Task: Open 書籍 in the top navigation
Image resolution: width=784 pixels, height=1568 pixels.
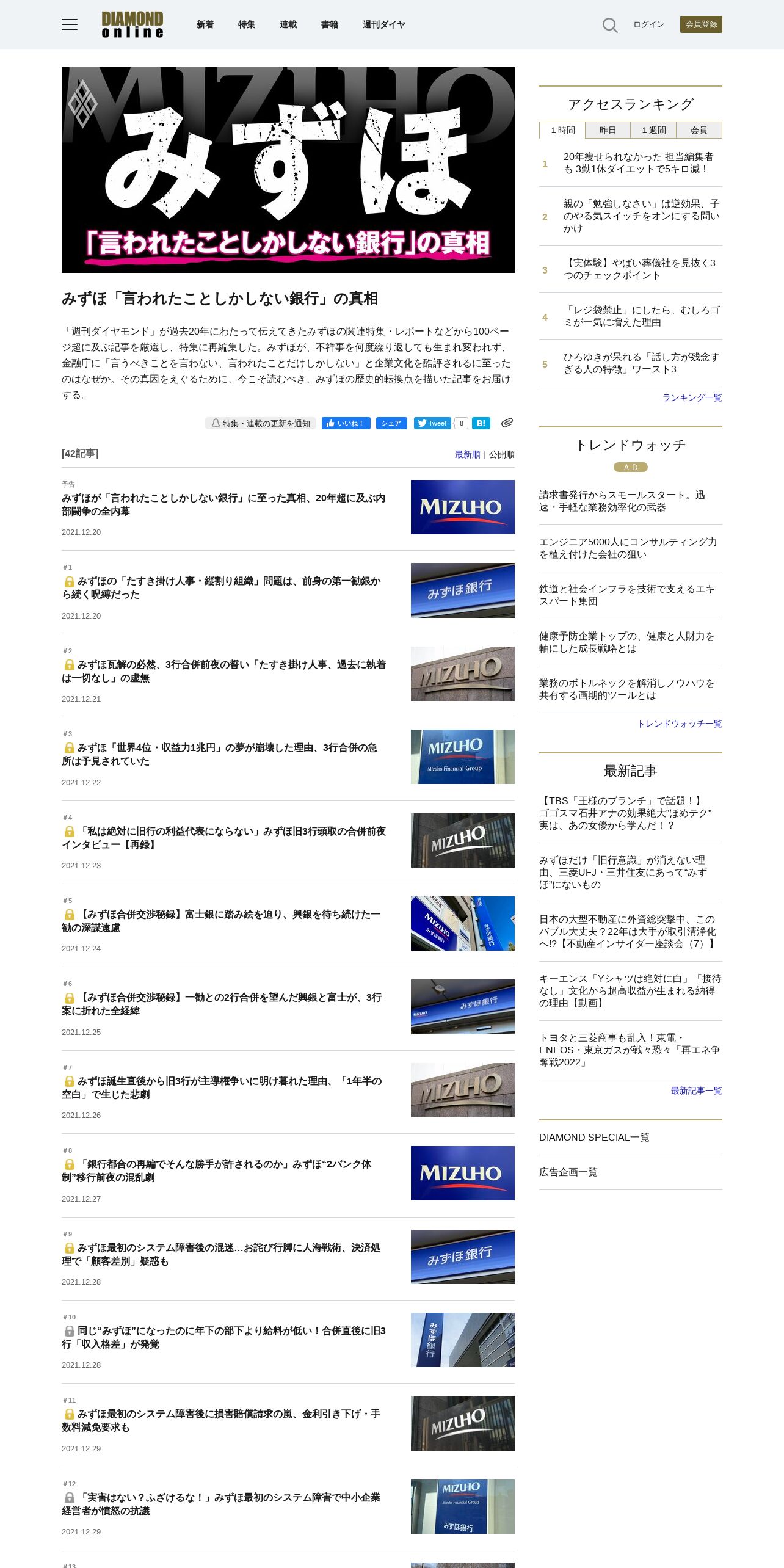Action: pos(330,24)
